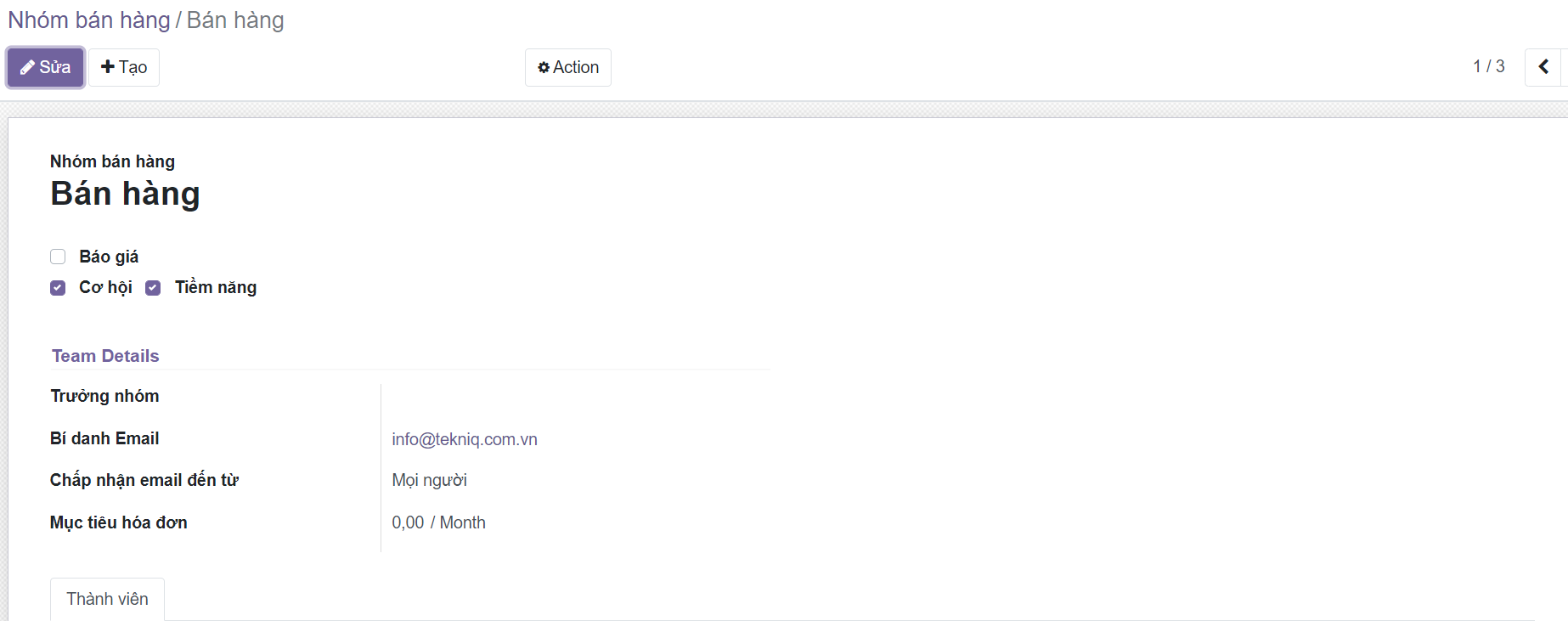The height and width of the screenshot is (621, 1568).
Task: Disable the Tiềm năng checkbox
Action: [153, 288]
